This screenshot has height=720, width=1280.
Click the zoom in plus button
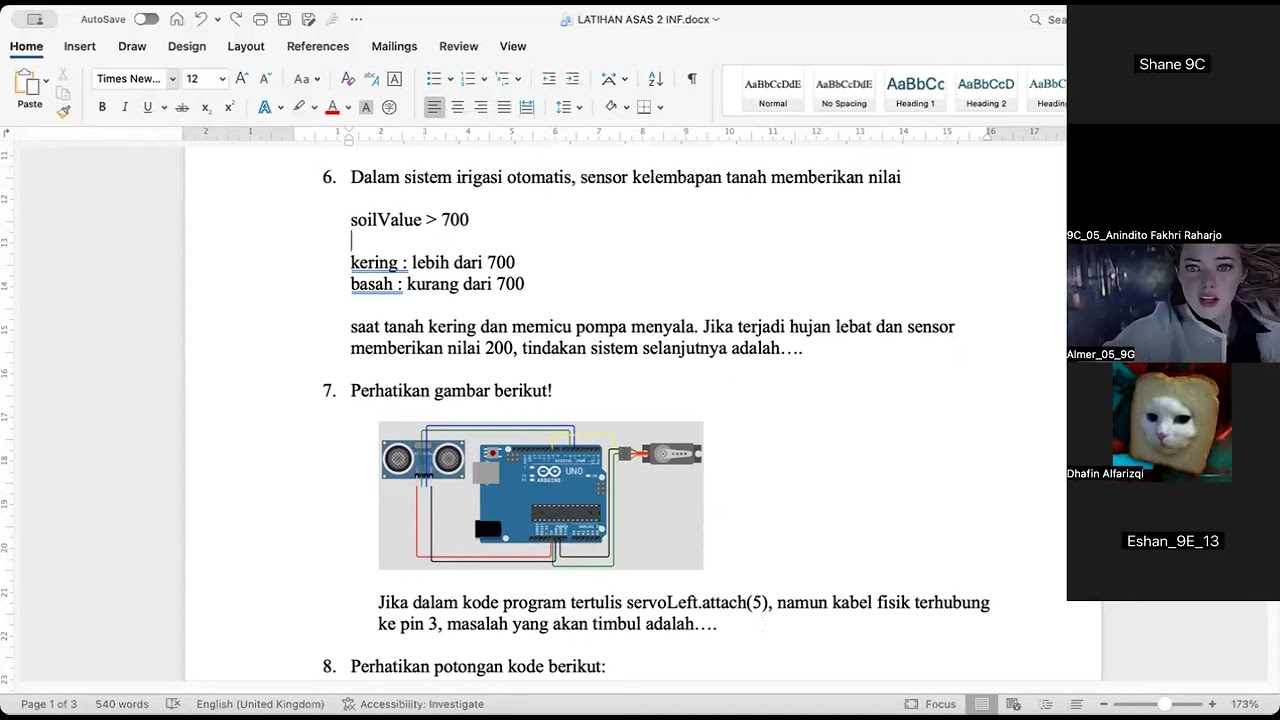coord(1212,704)
